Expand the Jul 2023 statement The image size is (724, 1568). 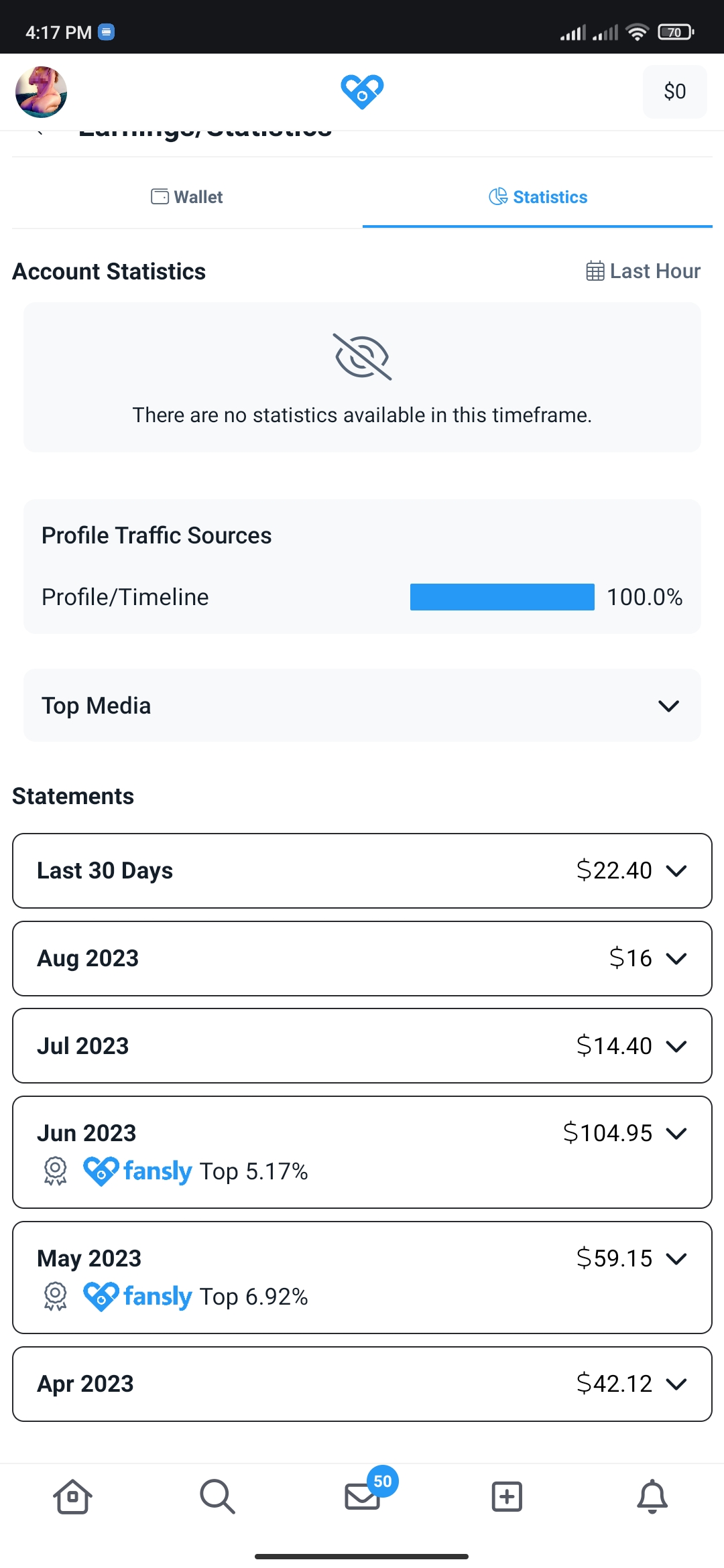(362, 1045)
